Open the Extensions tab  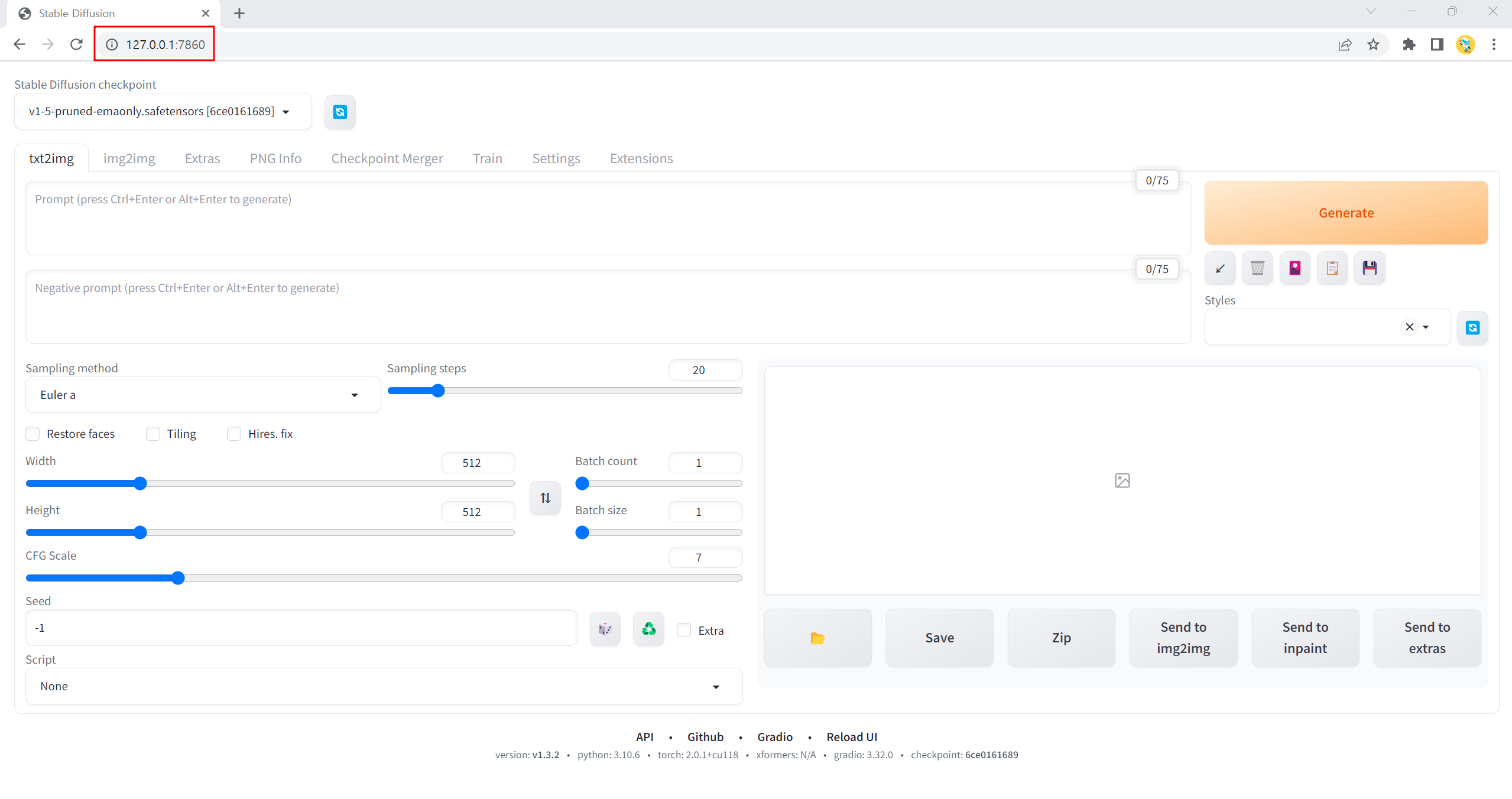(x=641, y=158)
